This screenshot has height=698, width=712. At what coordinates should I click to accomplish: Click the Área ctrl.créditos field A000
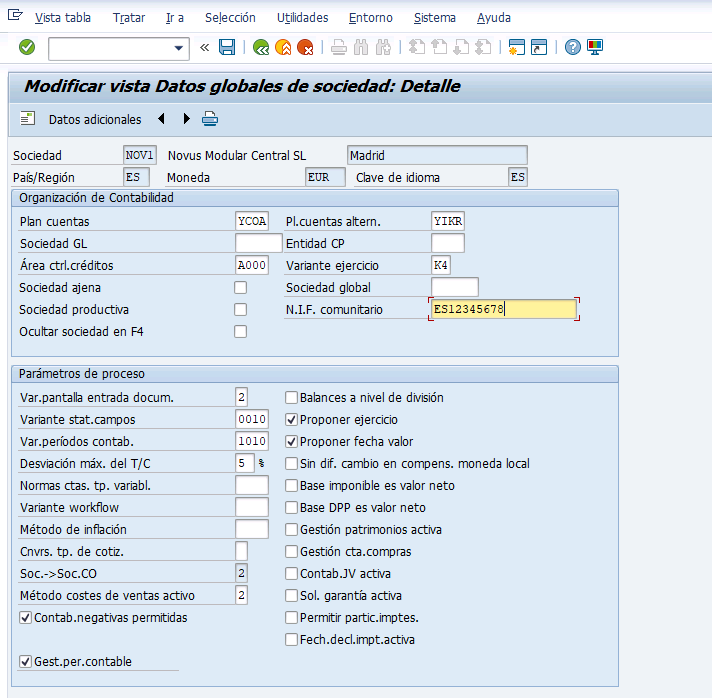point(252,265)
